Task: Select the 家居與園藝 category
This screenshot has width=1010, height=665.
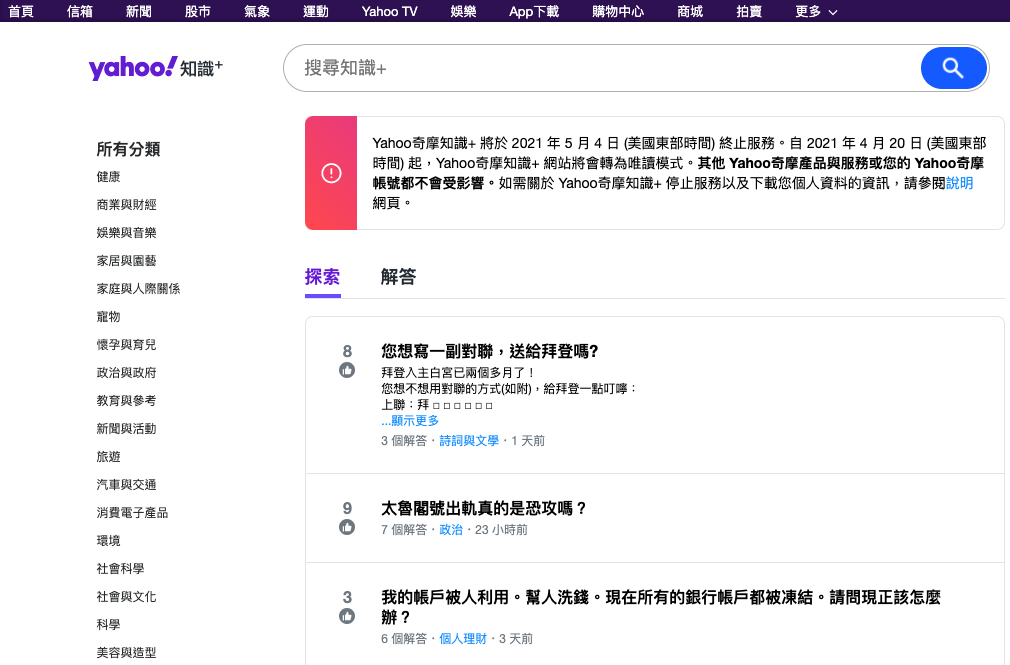Action: click(126, 260)
